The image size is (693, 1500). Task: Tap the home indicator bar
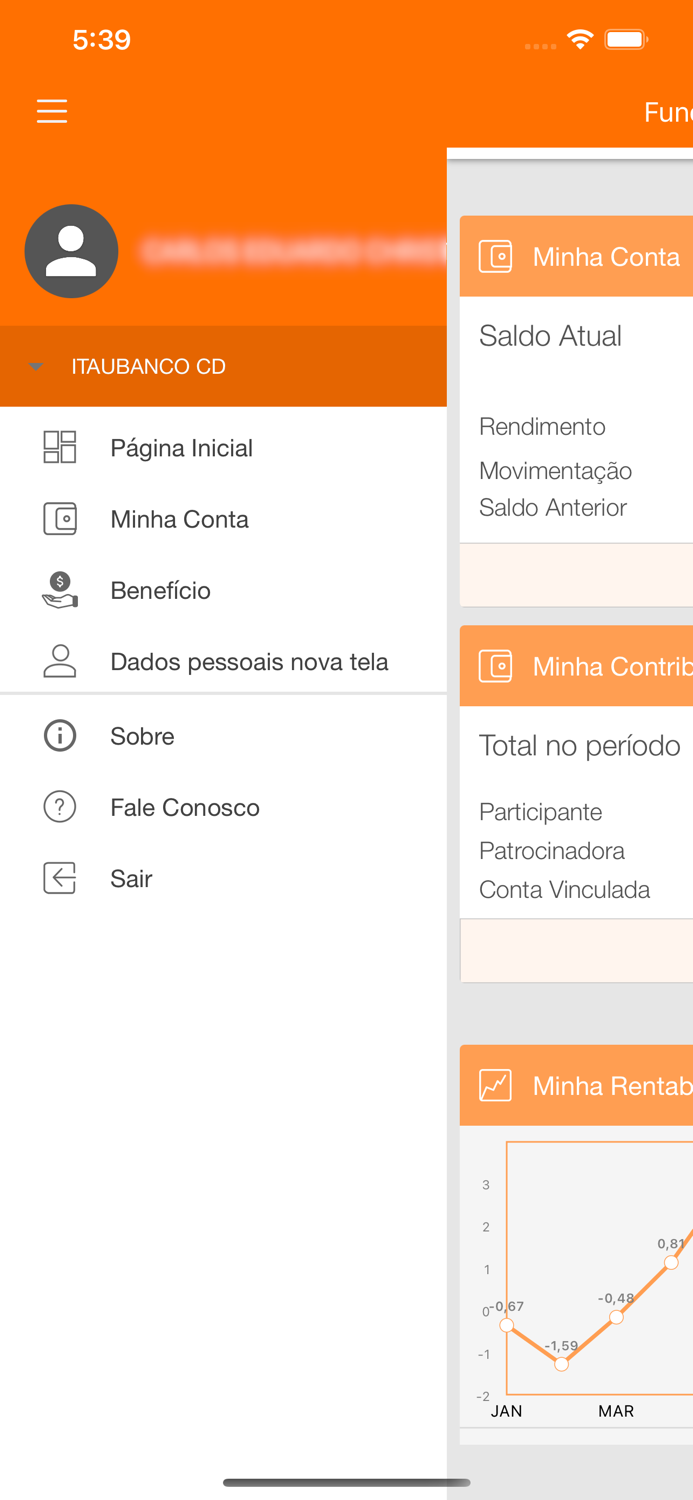(x=346, y=1482)
